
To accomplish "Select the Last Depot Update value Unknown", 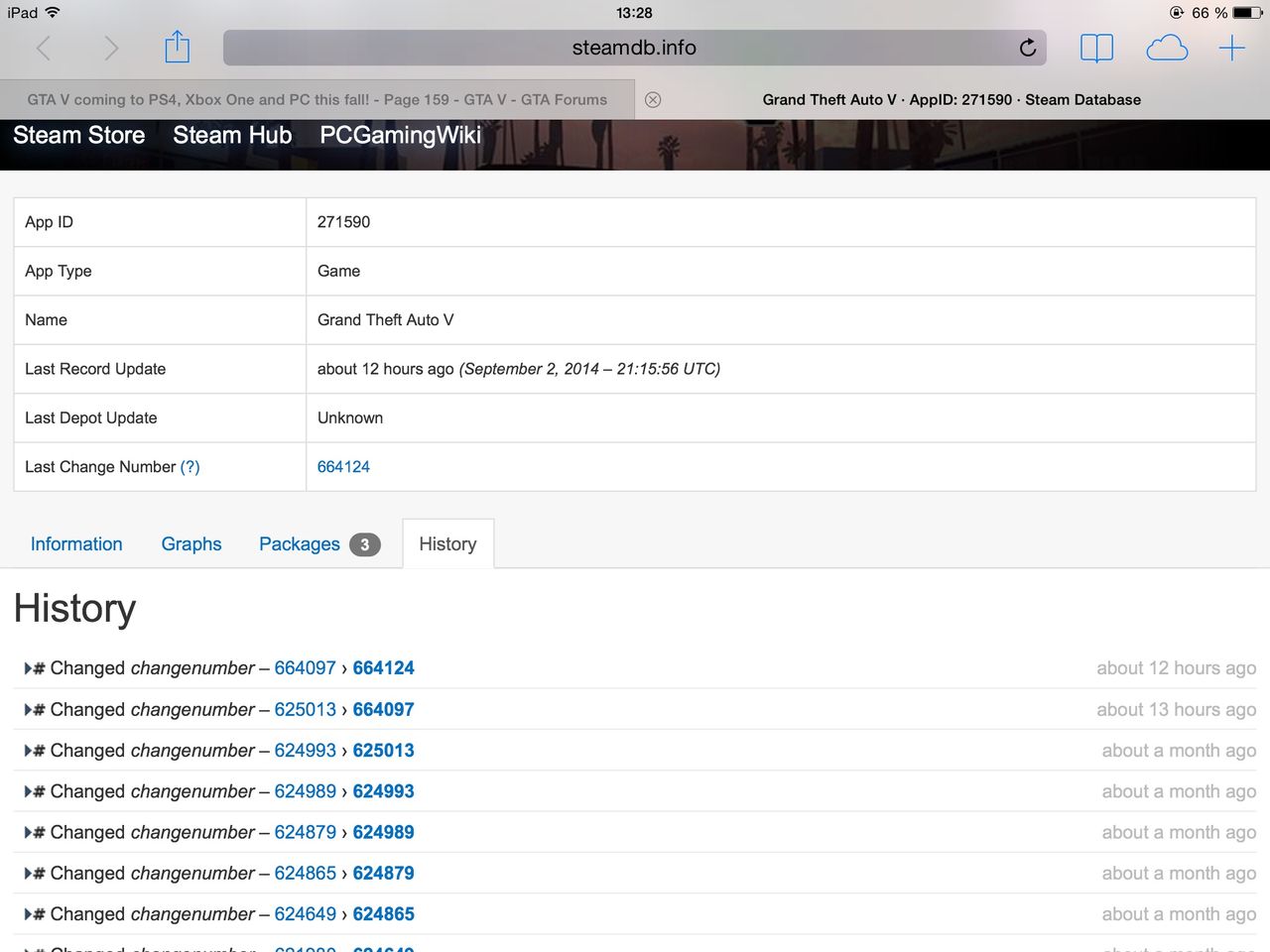I will point(350,418).
